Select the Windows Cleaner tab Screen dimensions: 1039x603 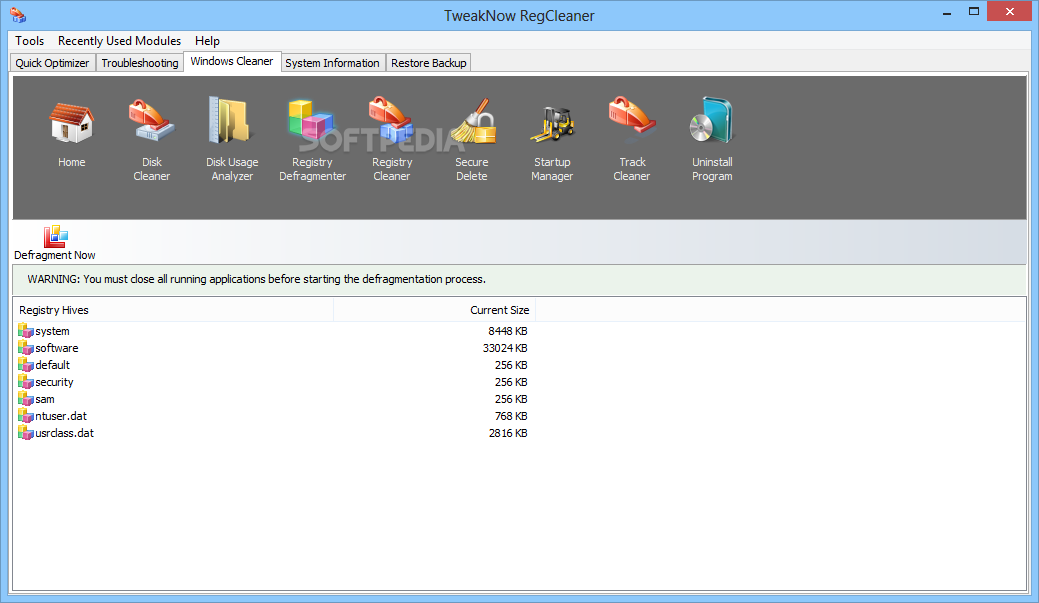pos(232,62)
